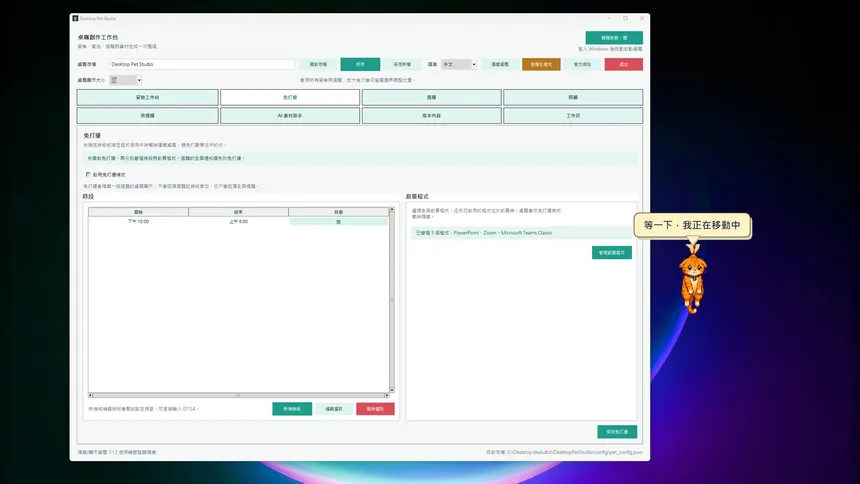
Task: Click the green status cell in the schedule row
Action: (338, 222)
